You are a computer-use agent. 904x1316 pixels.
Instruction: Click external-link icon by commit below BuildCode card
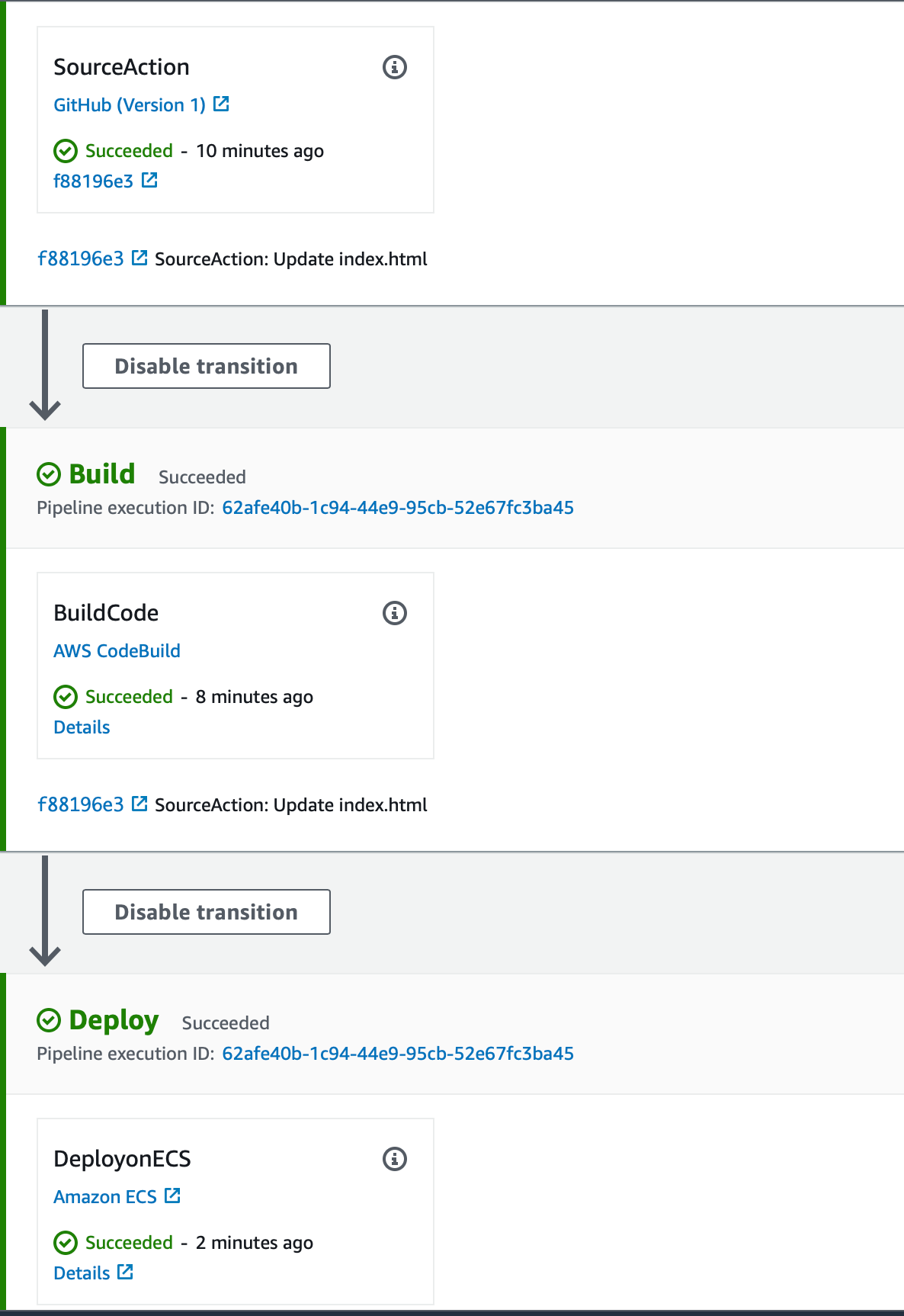coord(139,804)
